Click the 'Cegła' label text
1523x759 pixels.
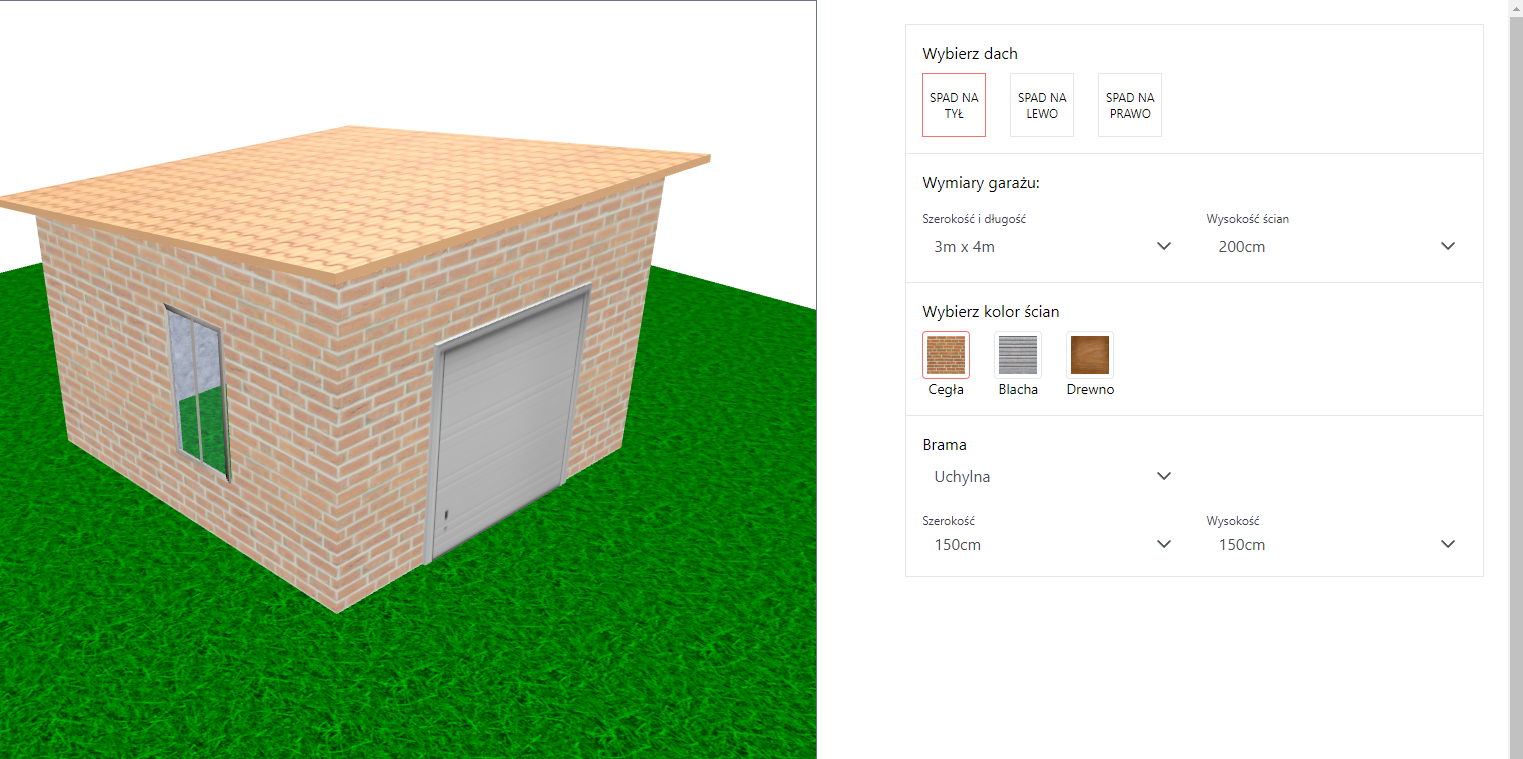[946, 390]
